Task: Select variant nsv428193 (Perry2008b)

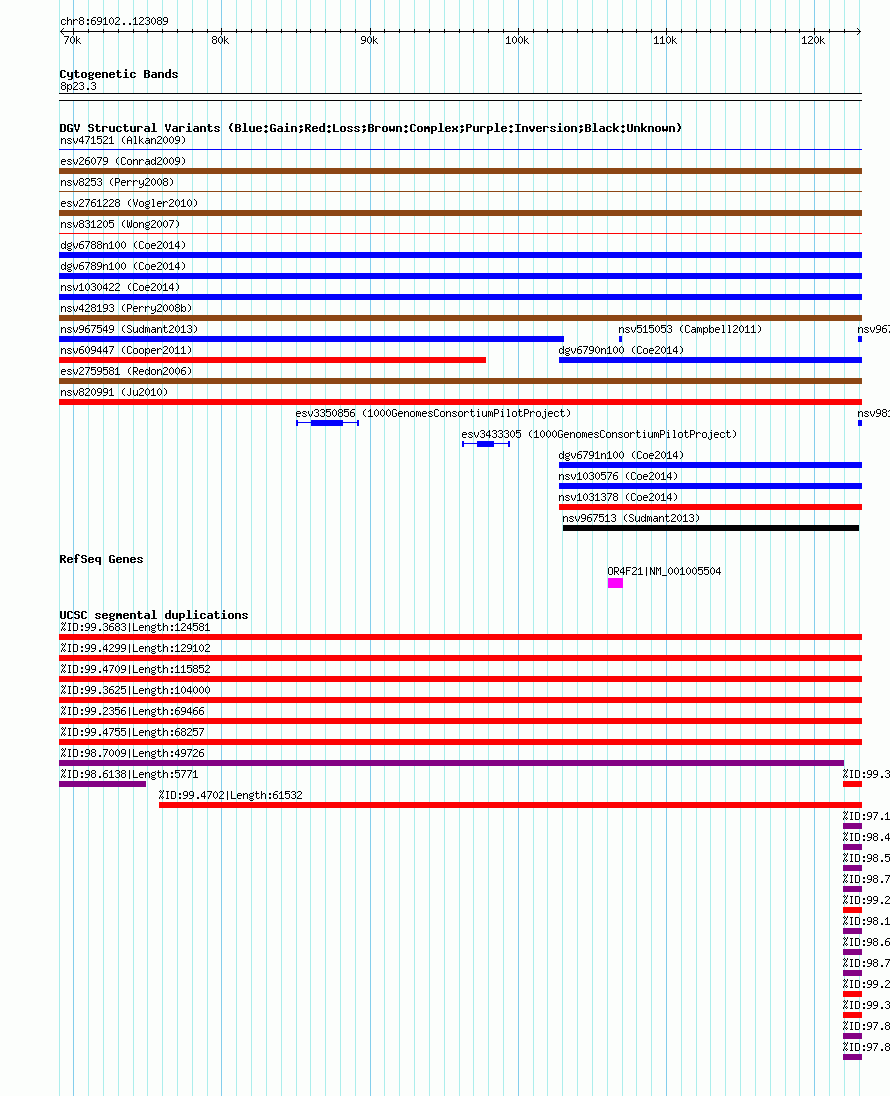Action: 126,308
